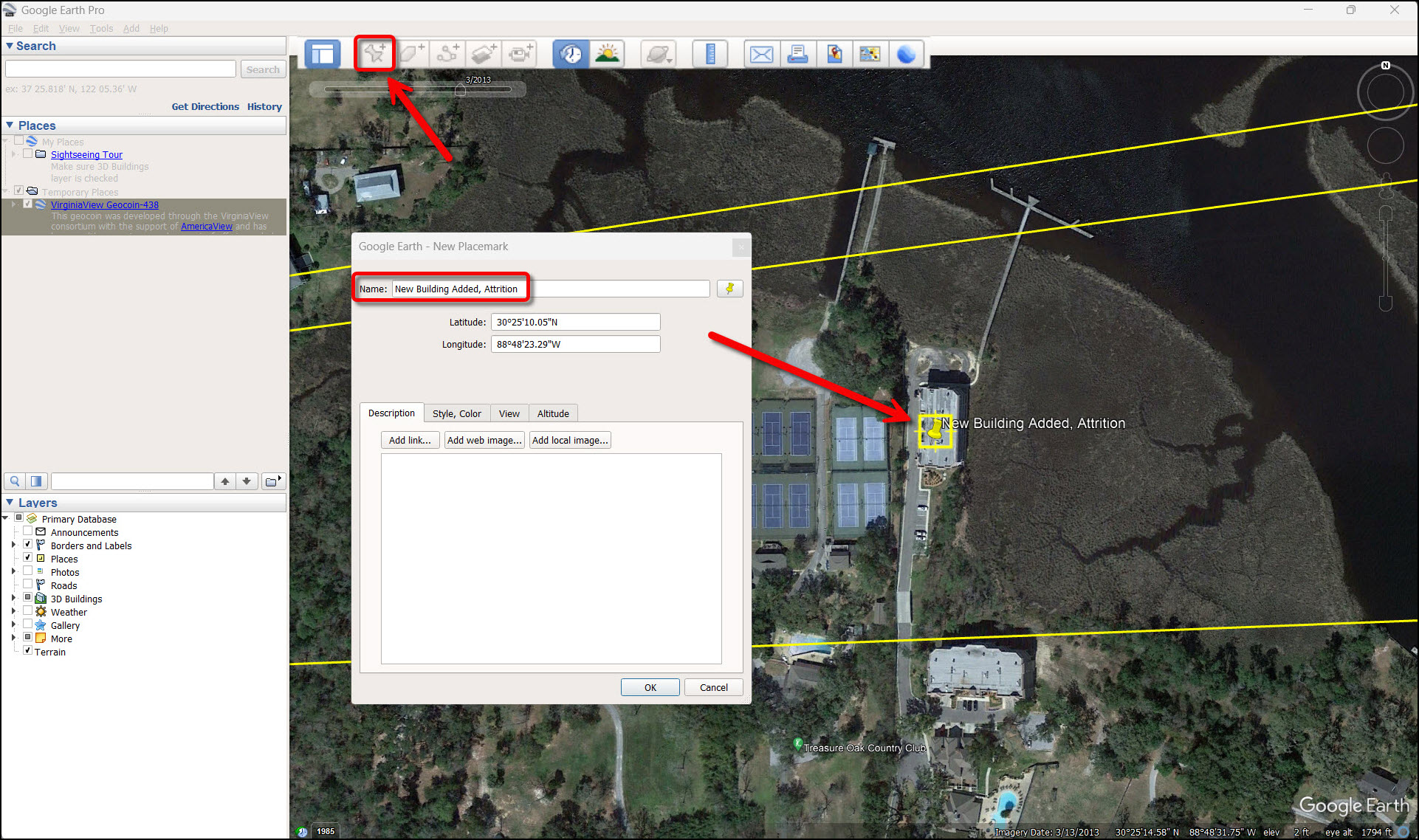Screen dimensions: 1419x840
Task: Collapse the Places panel triangle
Action: click(x=10, y=125)
